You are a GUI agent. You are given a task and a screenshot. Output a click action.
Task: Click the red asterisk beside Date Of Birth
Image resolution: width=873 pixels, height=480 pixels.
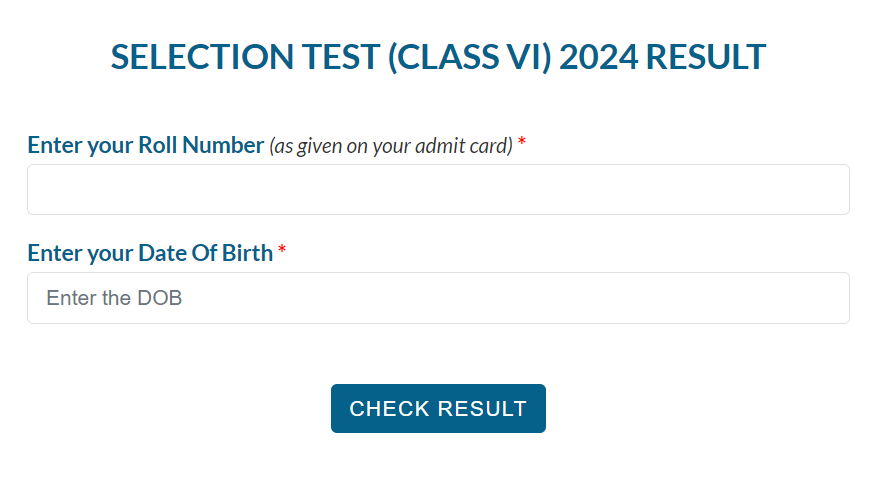(282, 252)
